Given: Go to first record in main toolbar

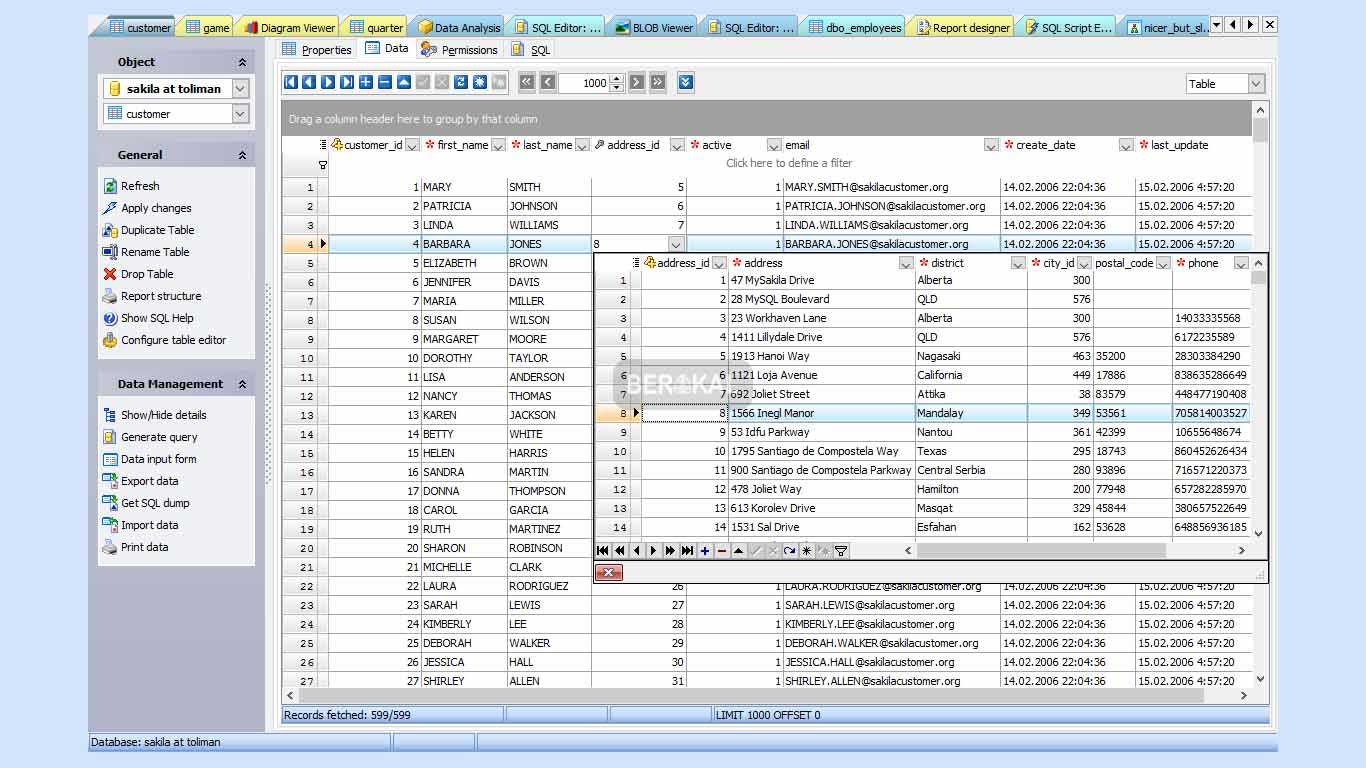Looking at the screenshot, I should (291, 83).
